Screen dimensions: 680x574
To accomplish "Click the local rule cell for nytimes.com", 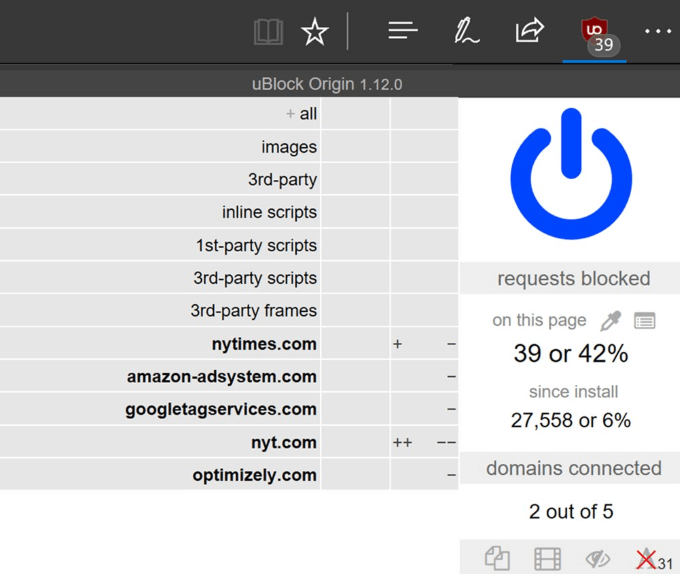I will pyautogui.click(x=425, y=343).
